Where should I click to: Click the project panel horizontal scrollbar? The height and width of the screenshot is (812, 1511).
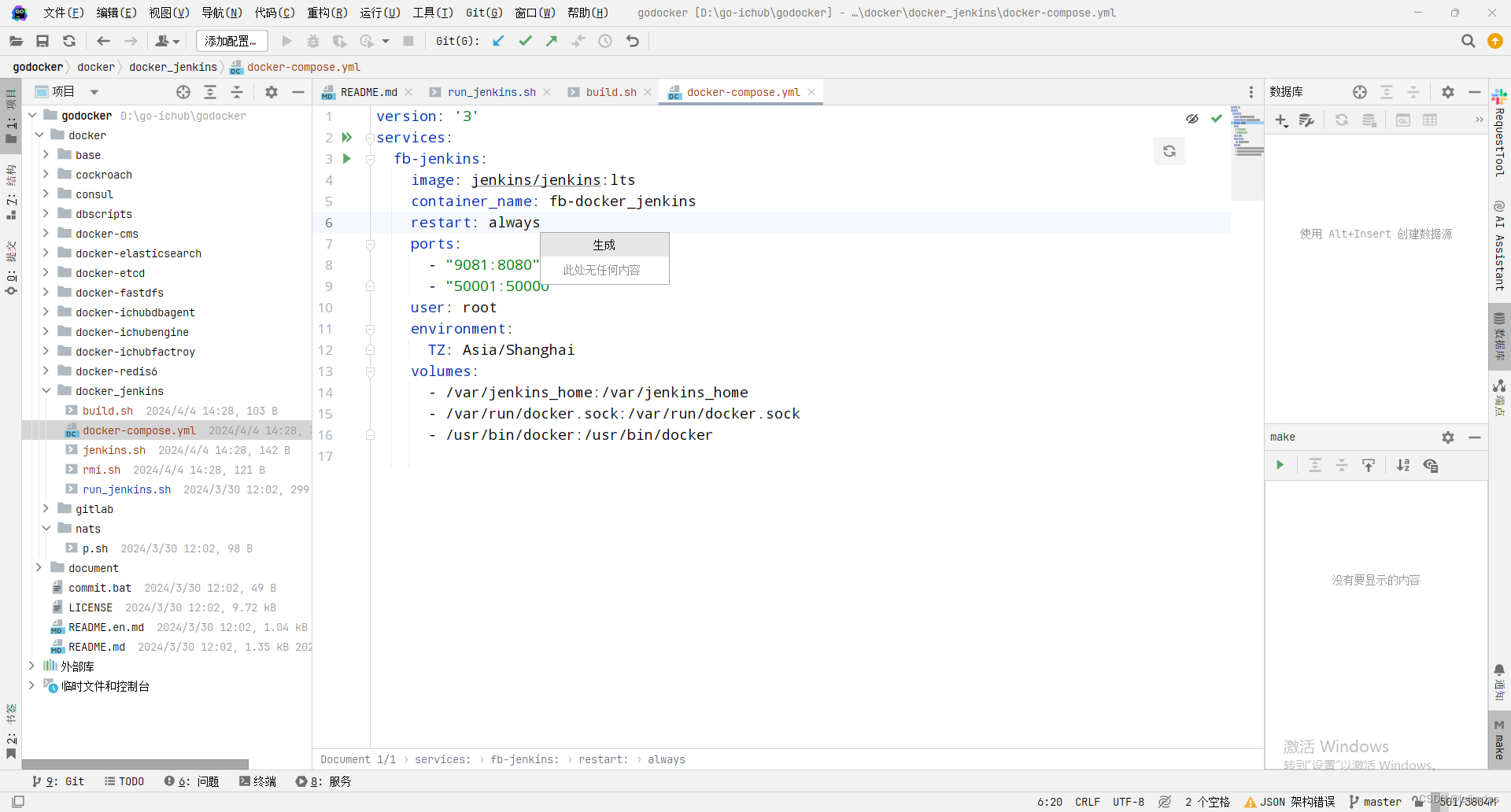click(134, 764)
